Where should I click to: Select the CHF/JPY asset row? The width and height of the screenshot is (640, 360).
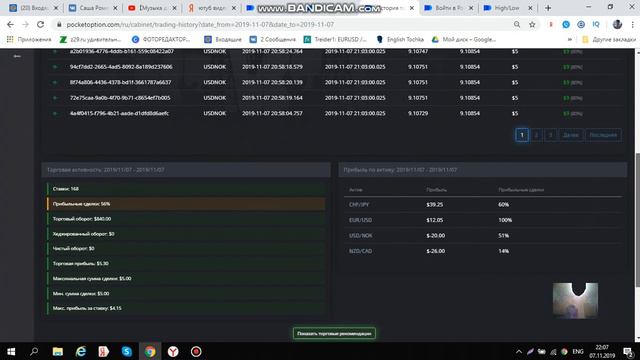[483, 204]
